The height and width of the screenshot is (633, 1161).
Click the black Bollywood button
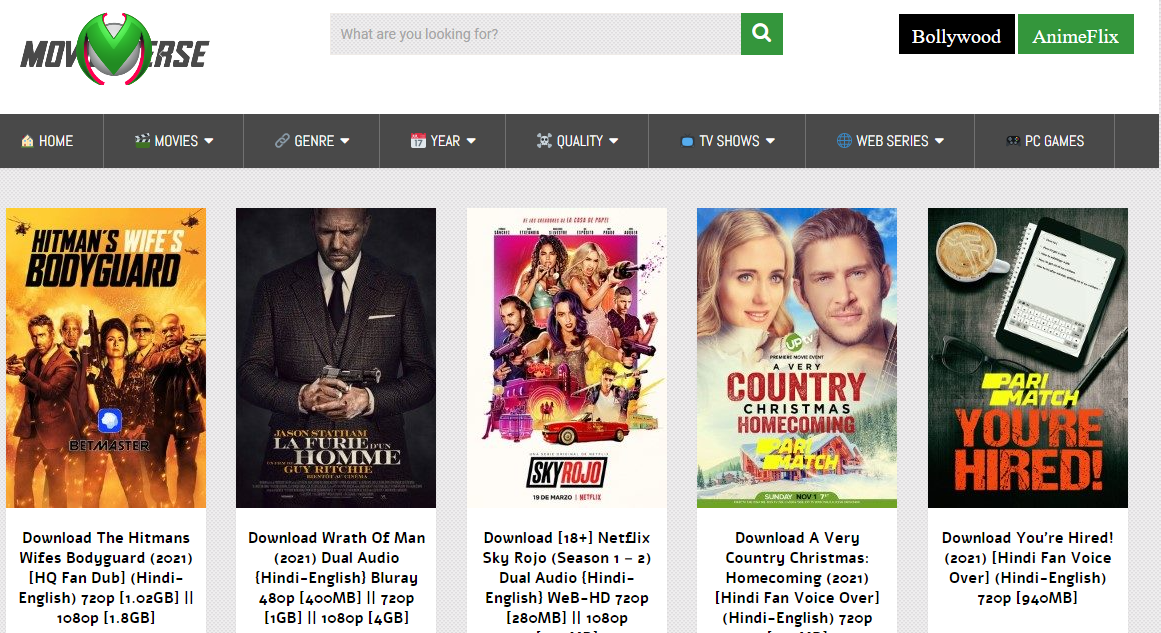956,36
